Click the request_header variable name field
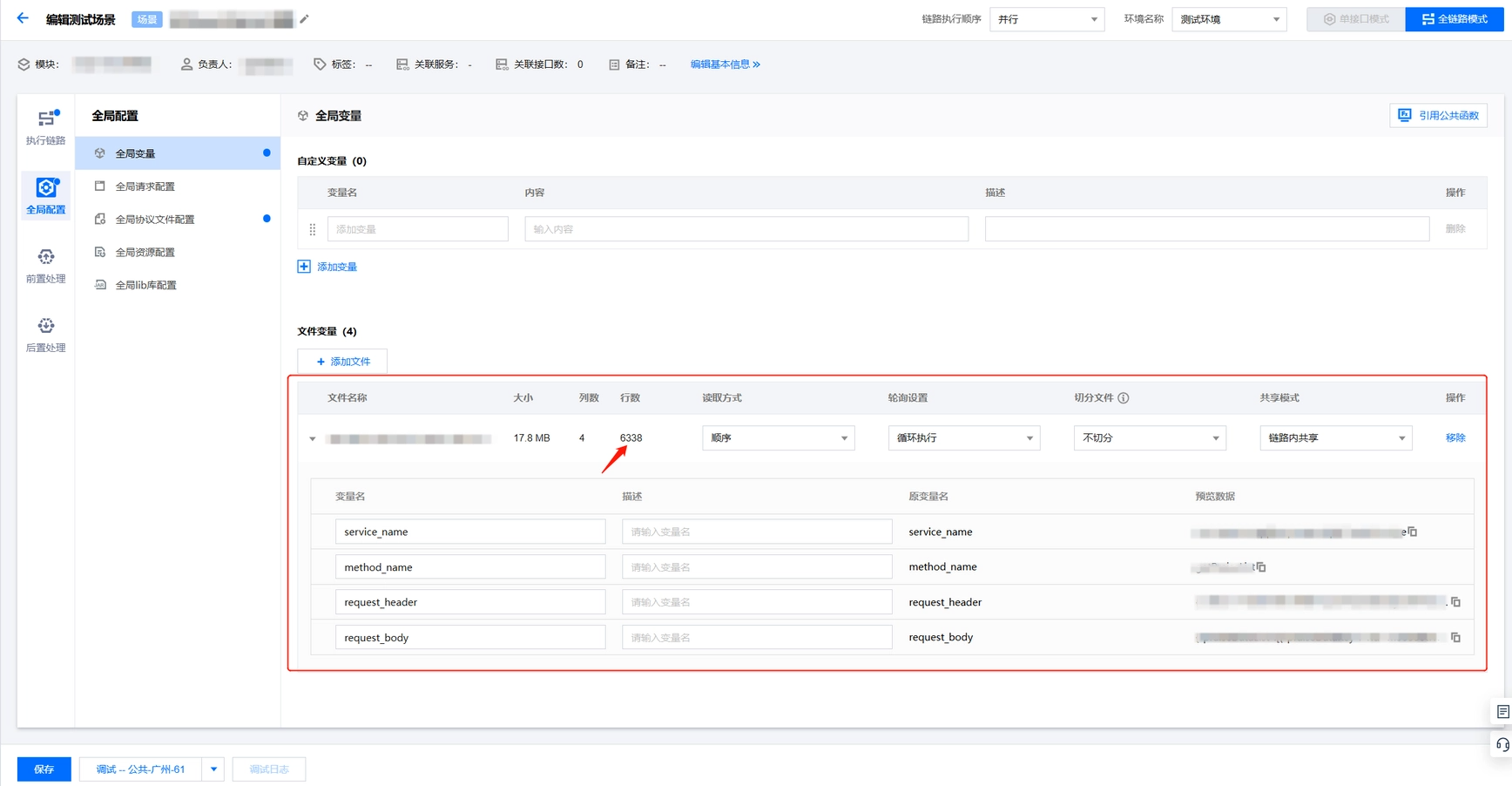The height and width of the screenshot is (786, 1512). (470, 602)
